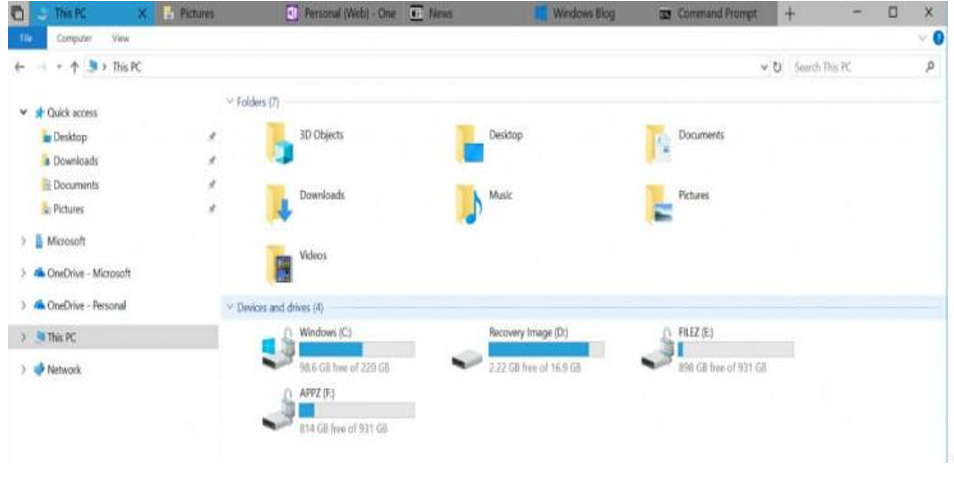This screenshot has height=493, width=954.
Task: Click the refresh icon beside address bar
Action: point(777,67)
